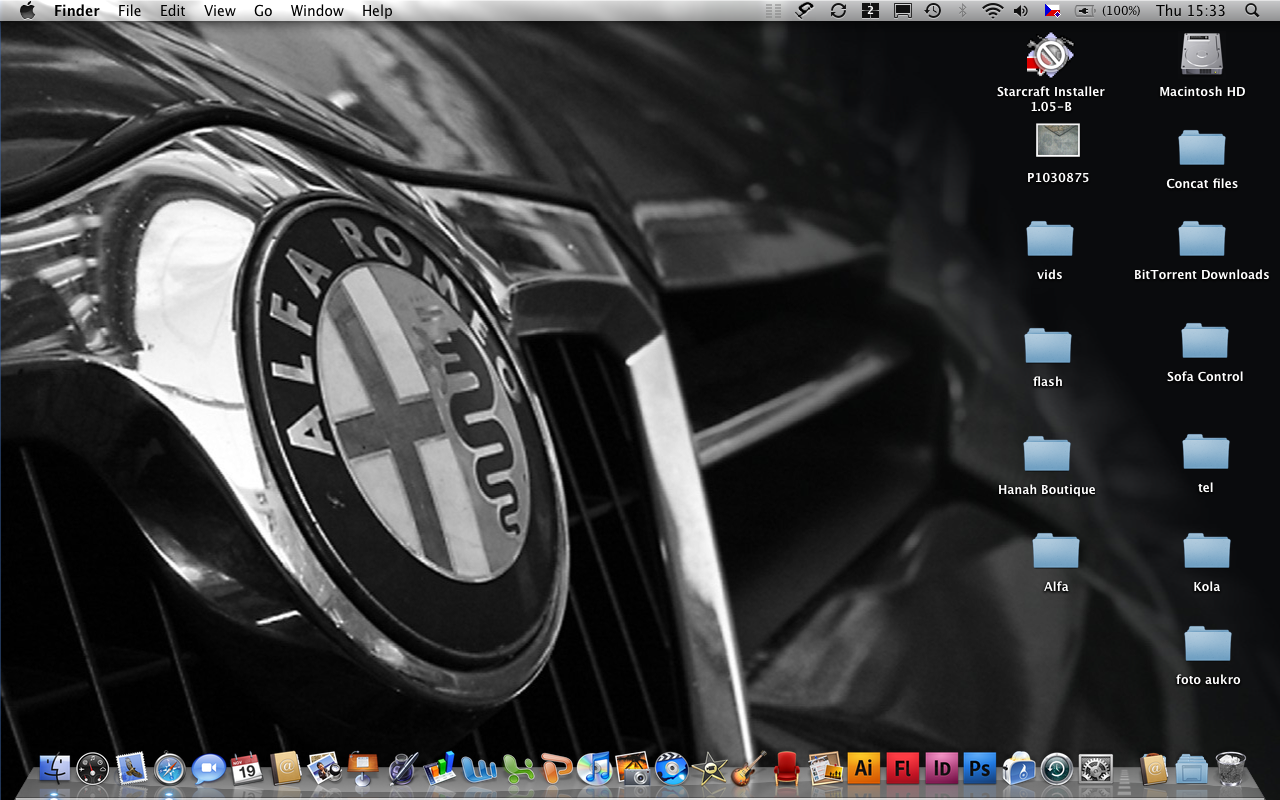Screen dimensions: 1280x800
Task: Open the Go menu
Action: point(263,11)
